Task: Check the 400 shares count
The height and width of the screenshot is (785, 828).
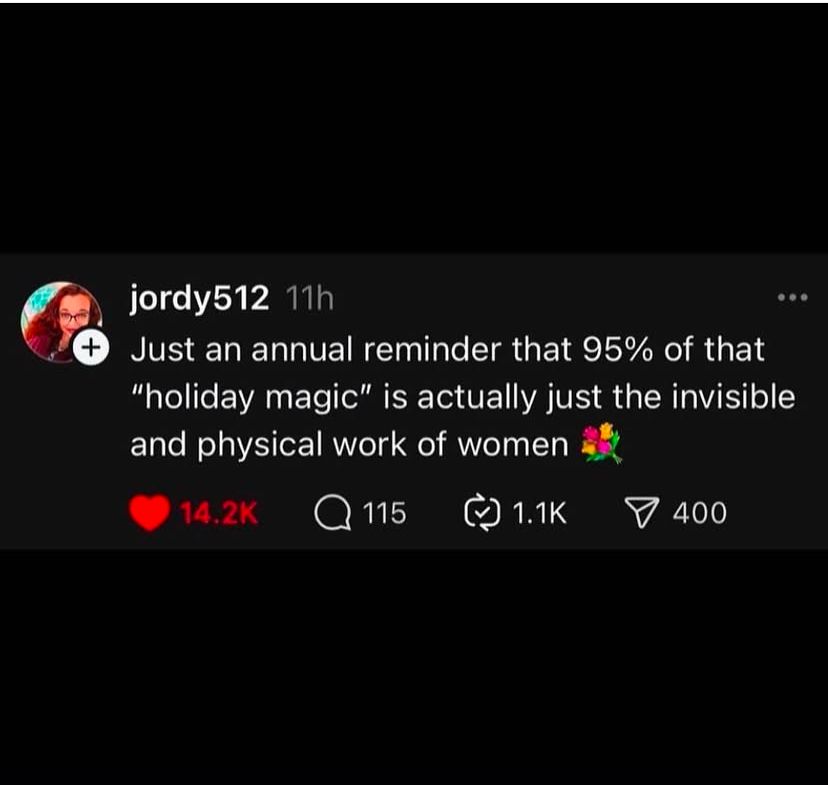Action: (x=700, y=513)
